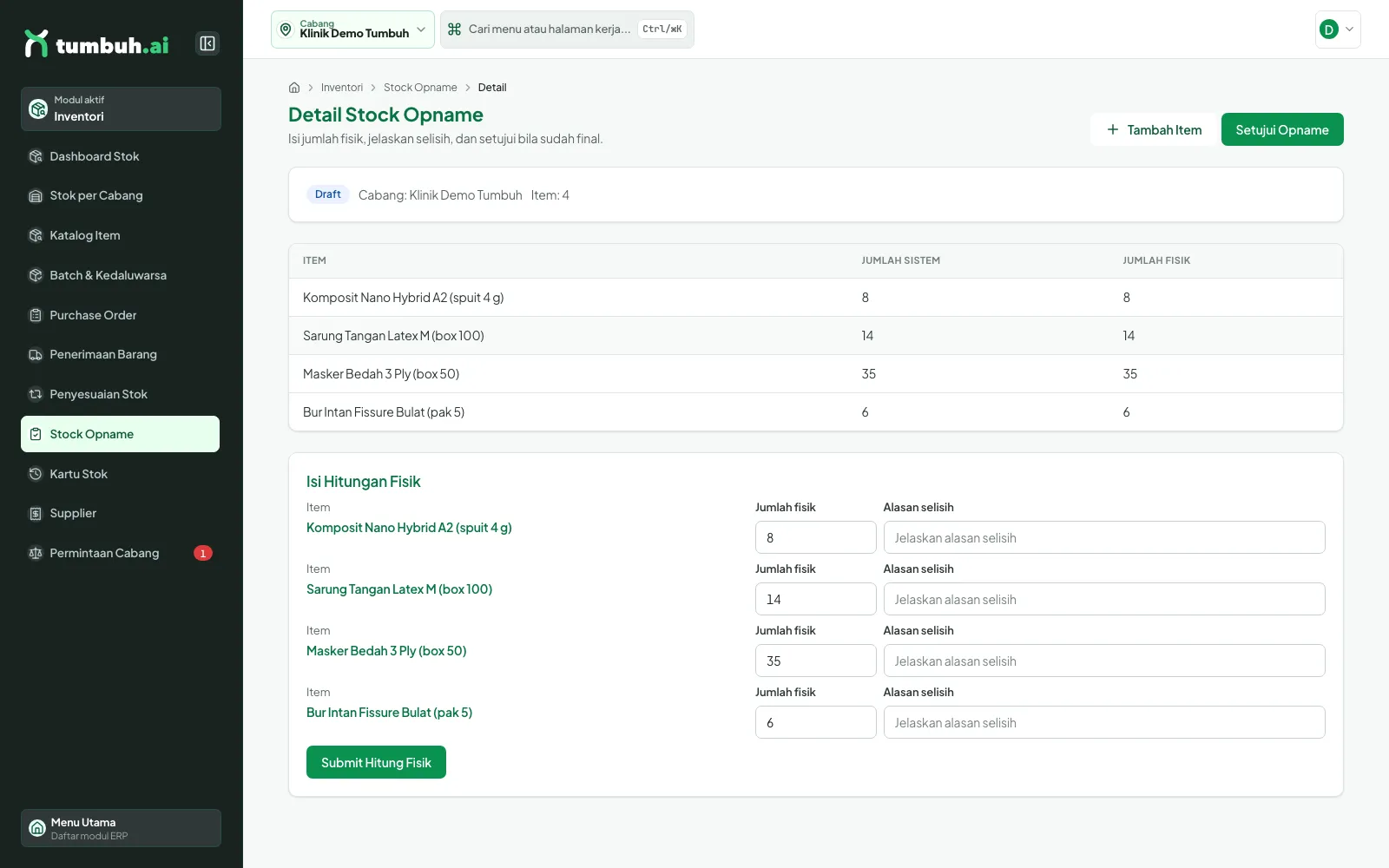Click the Purchase Order sidebar icon

[x=36, y=315]
